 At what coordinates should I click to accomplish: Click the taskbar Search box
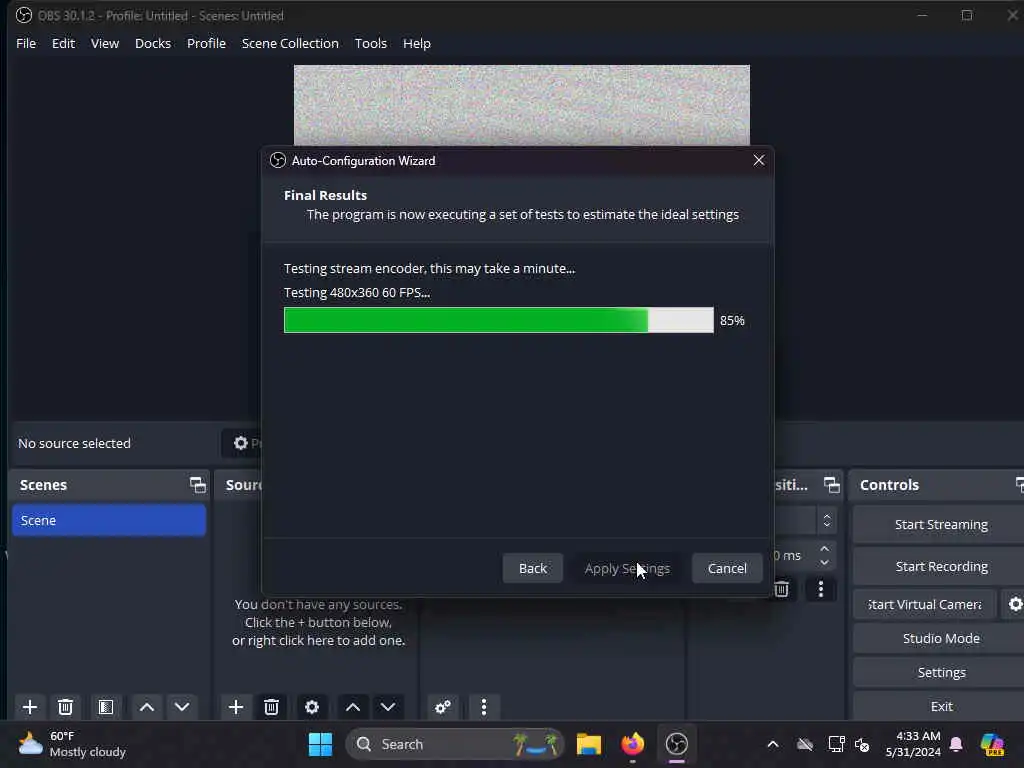click(455, 744)
